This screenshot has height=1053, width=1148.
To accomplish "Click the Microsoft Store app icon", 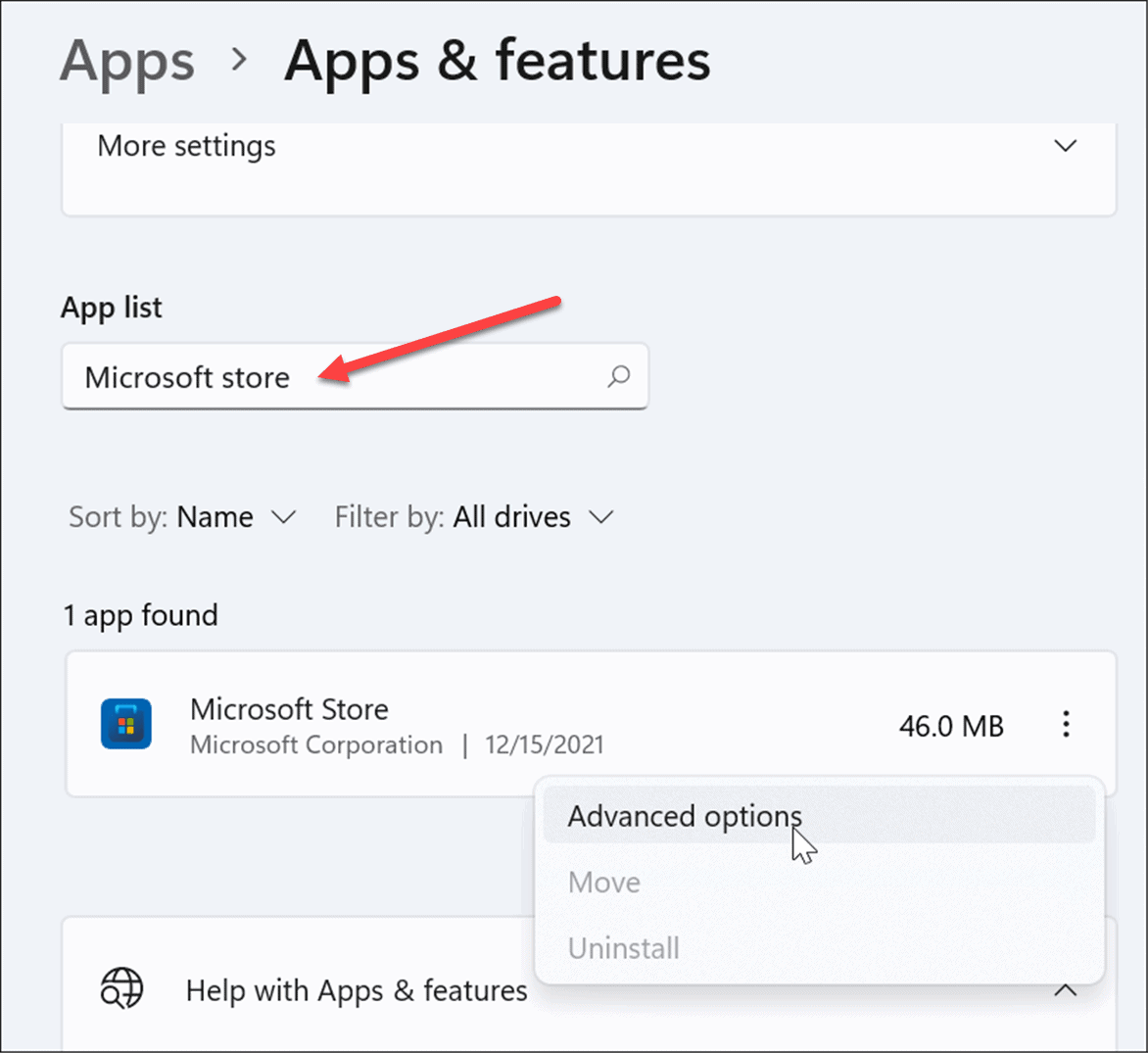I will pyautogui.click(x=126, y=724).
